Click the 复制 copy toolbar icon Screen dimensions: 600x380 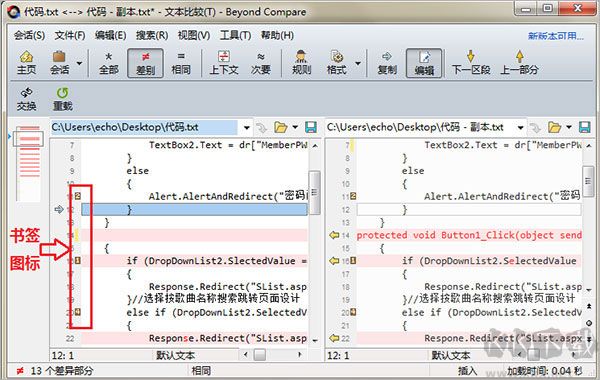387,63
